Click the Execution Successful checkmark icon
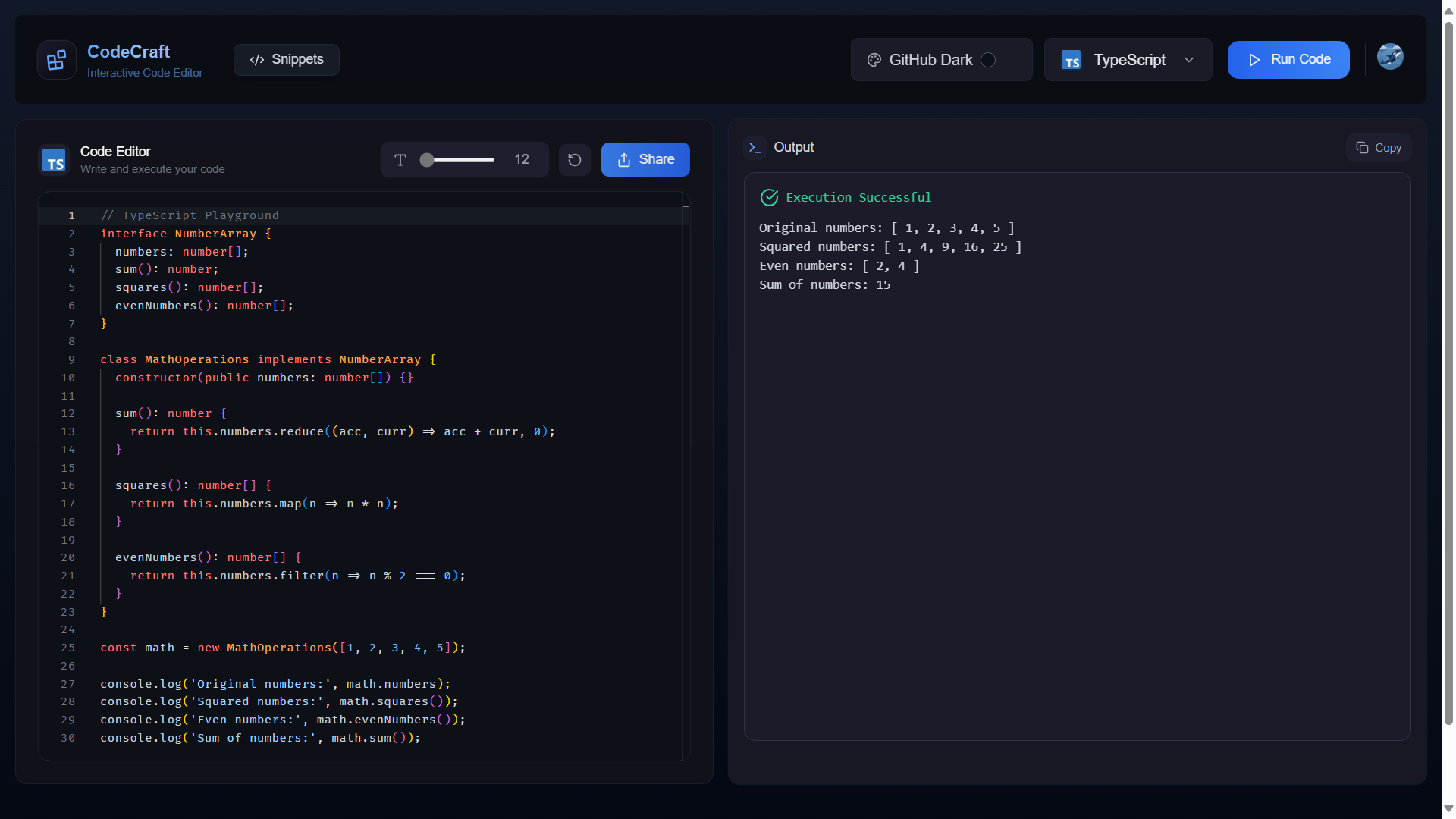Viewport: 1456px width, 819px height. pyautogui.click(x=769, y=198)
